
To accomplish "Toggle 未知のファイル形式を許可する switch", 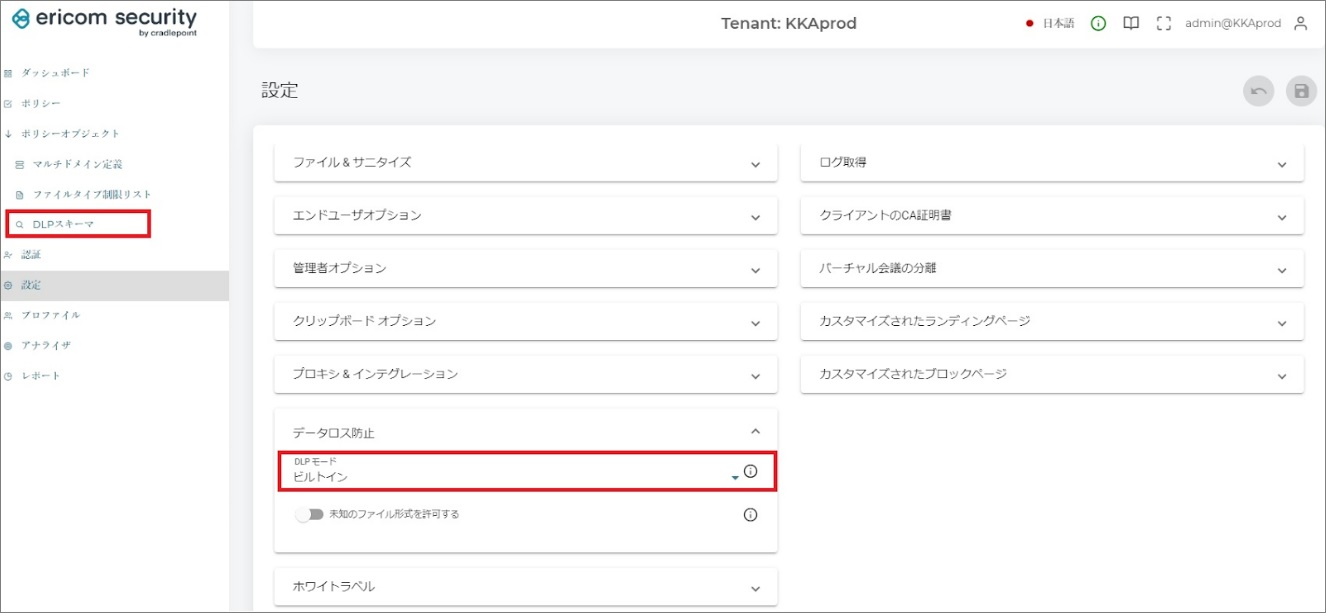I will (x=309, y=514).
